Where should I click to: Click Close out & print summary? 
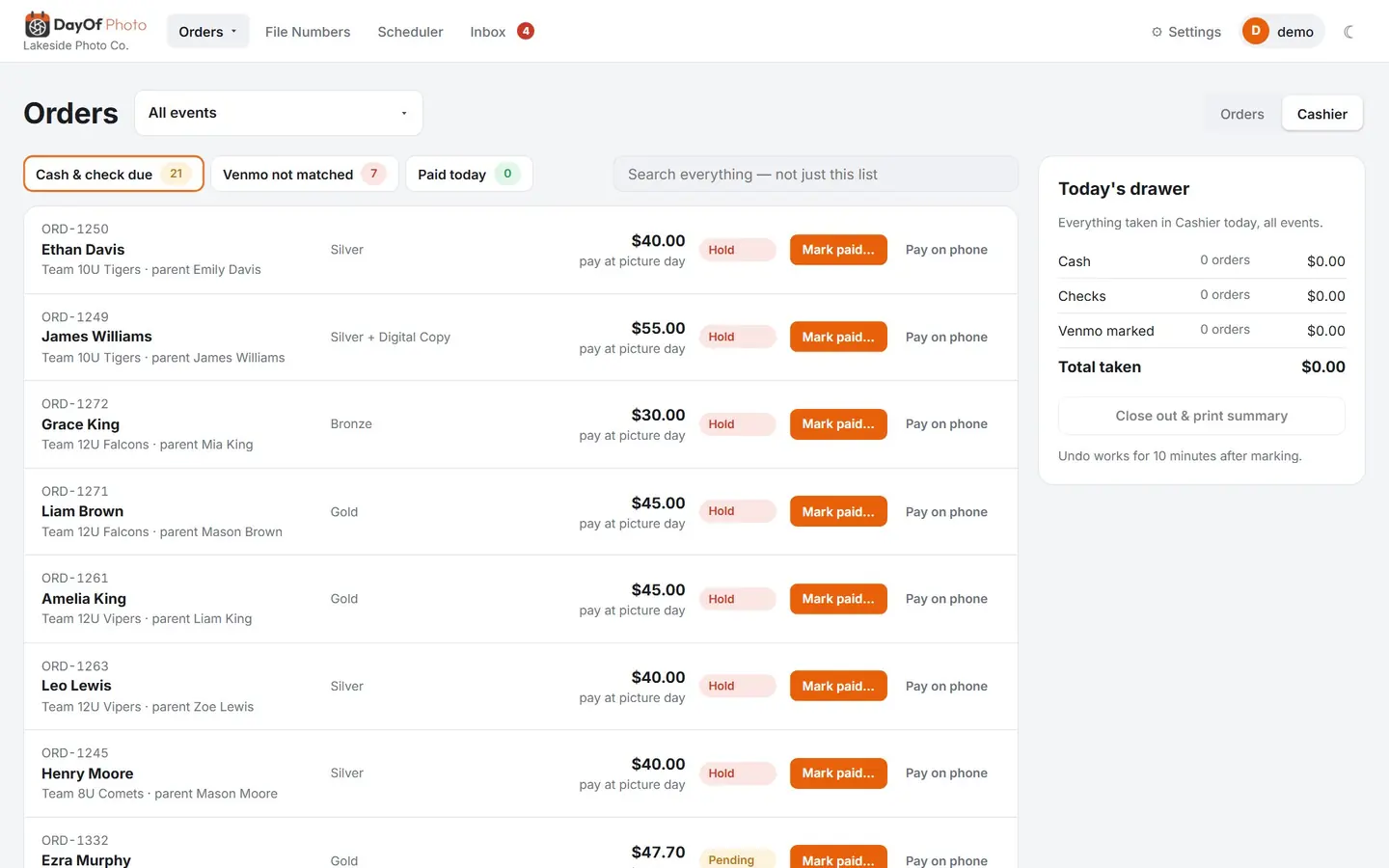pos(1201,416)
